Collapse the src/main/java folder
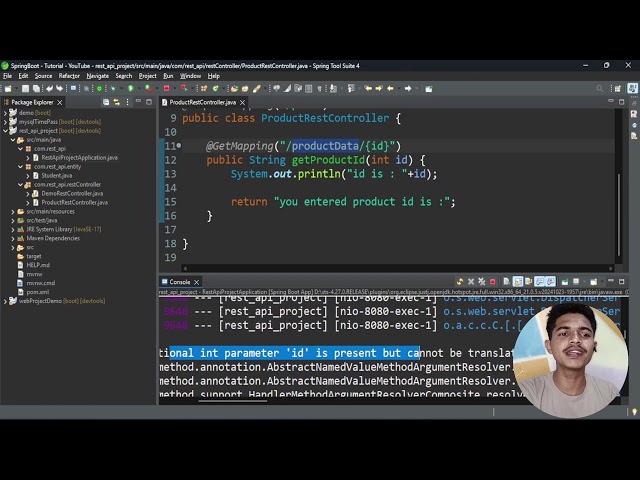 tap(13, 140)
